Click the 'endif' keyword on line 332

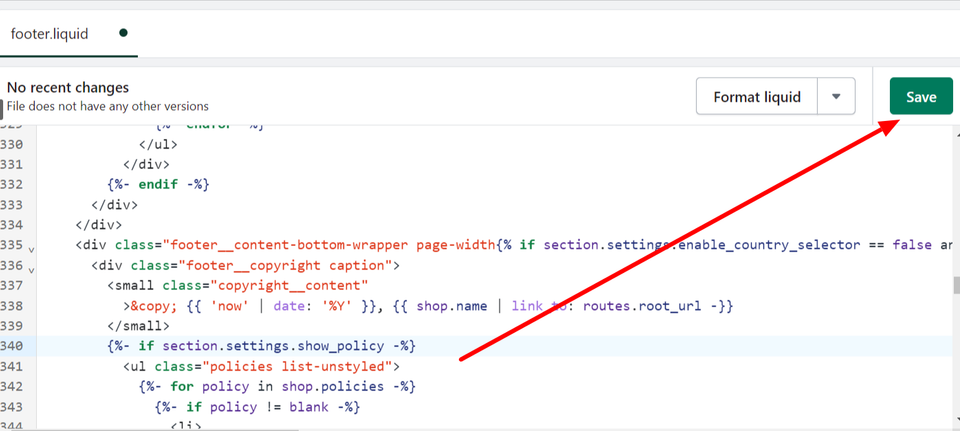point(158,184)
